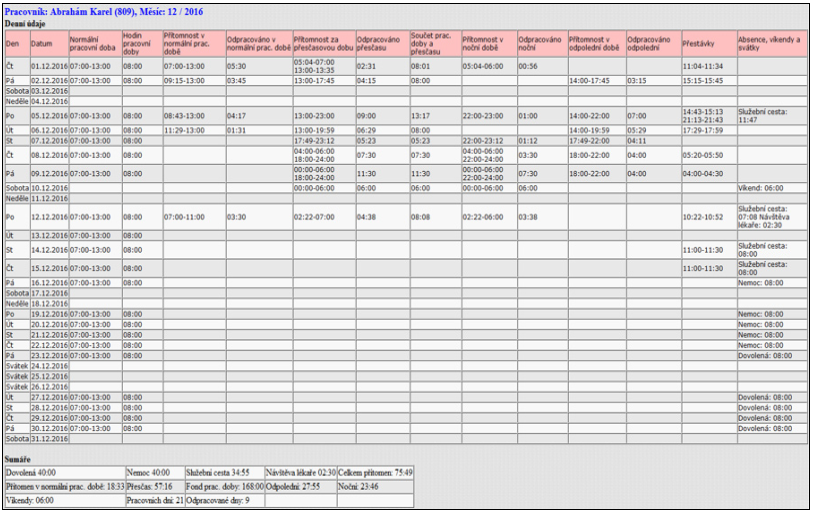Click the 24.12.2016 Svátek row date
This screenshot has height=512, width=814.
click(49, 366)
